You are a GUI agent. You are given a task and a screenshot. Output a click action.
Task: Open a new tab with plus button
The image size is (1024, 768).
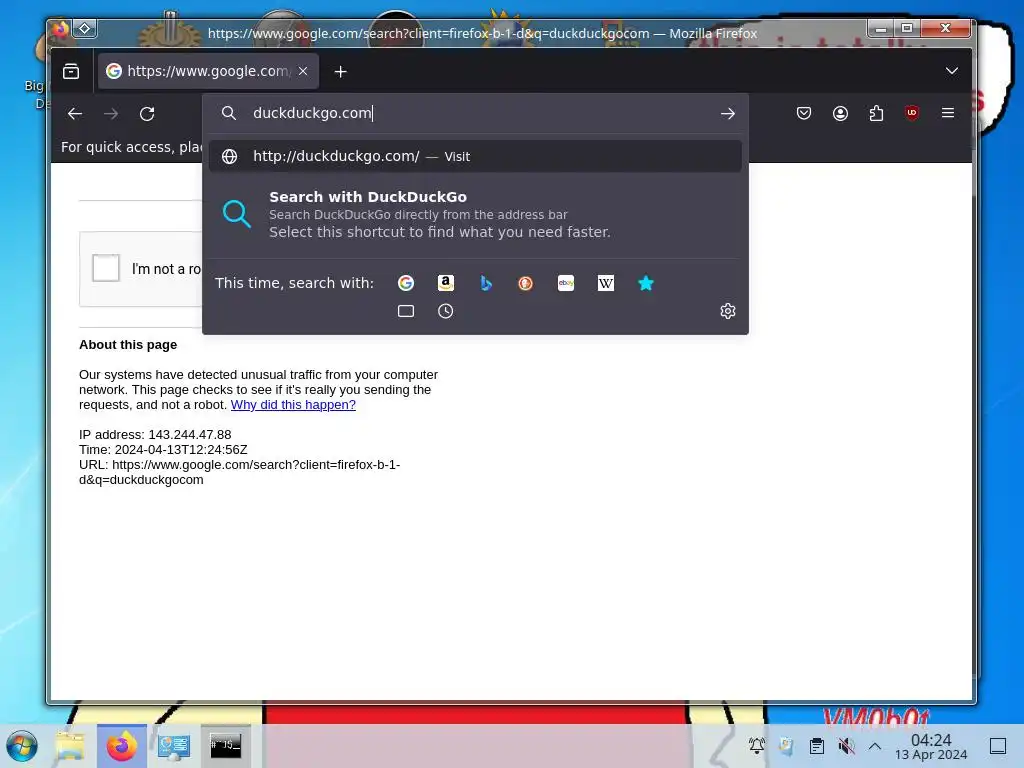click(340, 71)
